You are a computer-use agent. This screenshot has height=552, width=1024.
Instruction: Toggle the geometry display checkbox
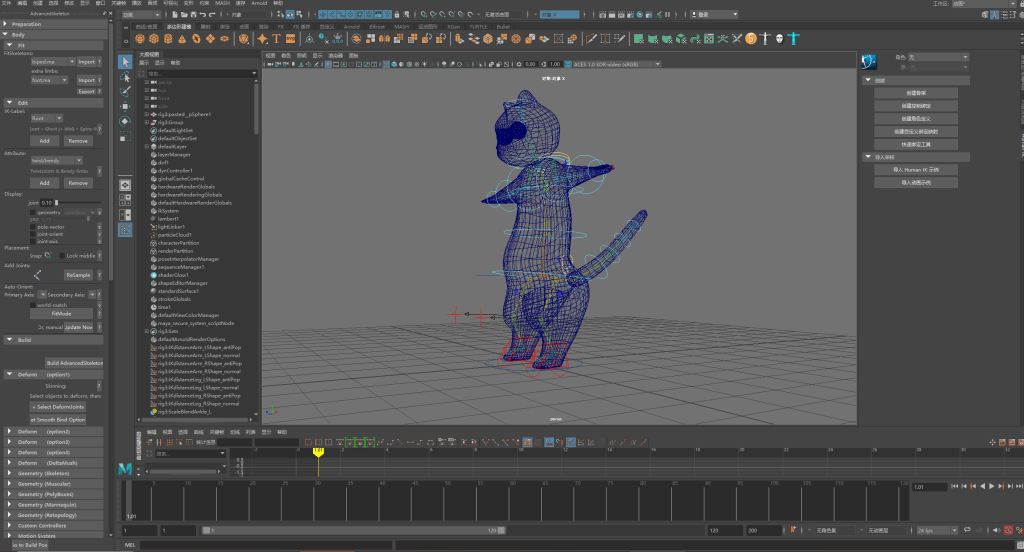point(32,212)
